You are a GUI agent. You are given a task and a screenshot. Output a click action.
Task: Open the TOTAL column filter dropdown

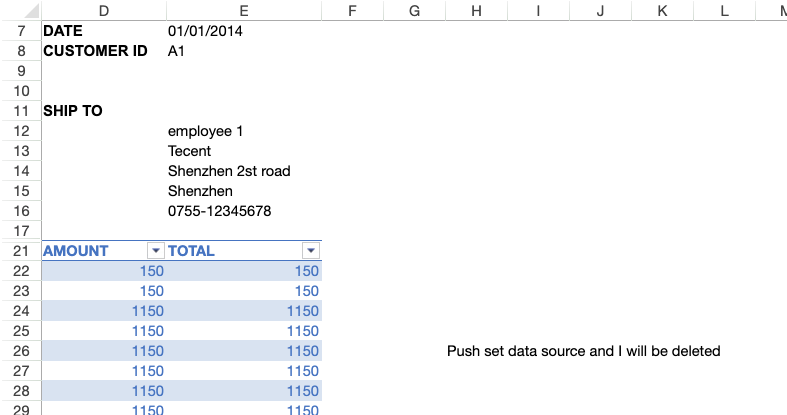tap(311, 251)
